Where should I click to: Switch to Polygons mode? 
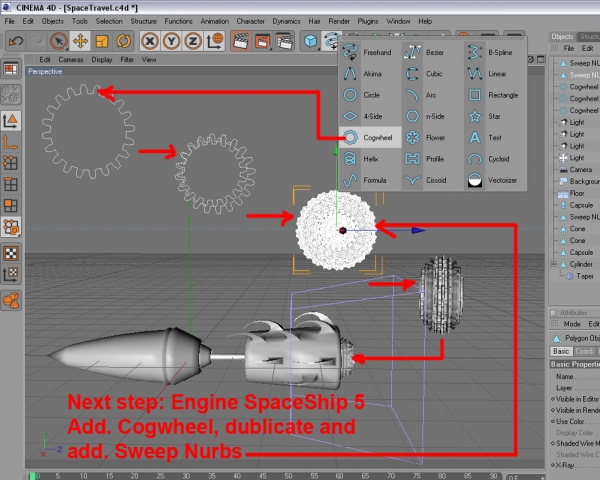pyautogui.click(x=11, y=206)
